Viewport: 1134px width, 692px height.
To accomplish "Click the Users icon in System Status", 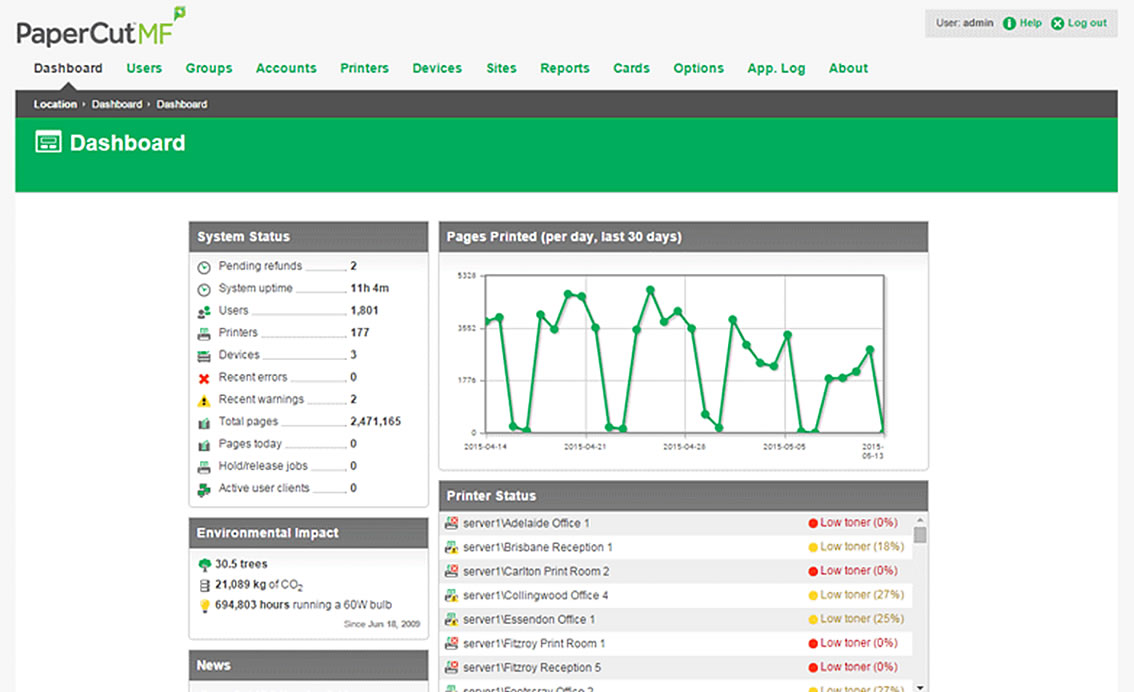I will click(x=204, y=312).
